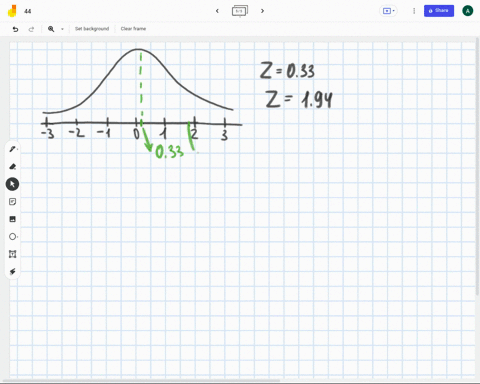480x384 pixels.
Task: Add a text box
Action: click(12, 254)
